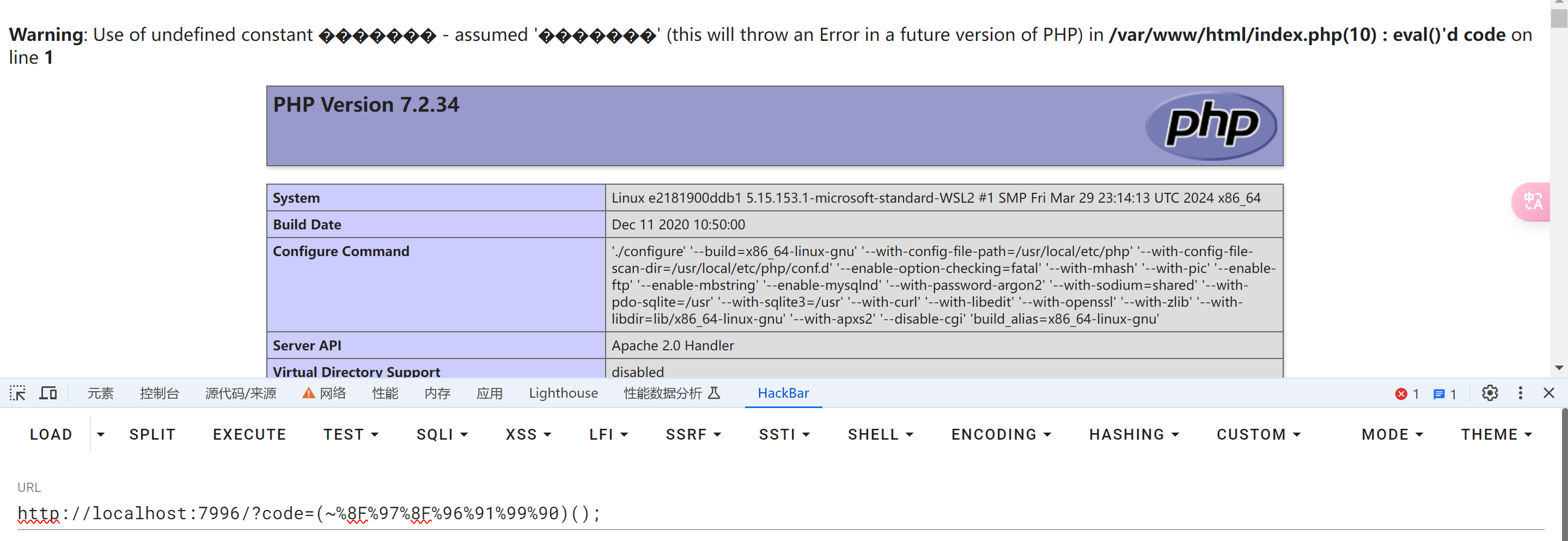Open the 网络 tab with warning icon
The width and height of the screenshot is (1568, 541).
click(325, 393)
